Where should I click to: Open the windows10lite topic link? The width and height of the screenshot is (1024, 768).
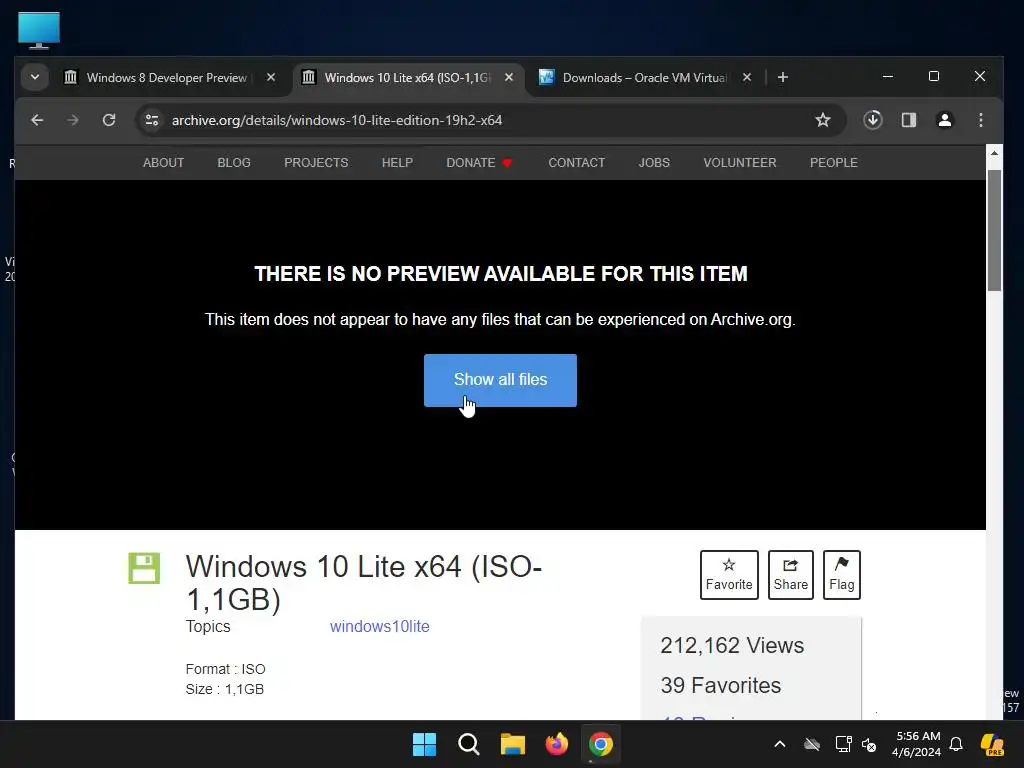pyautogui.click(x=379, y=626)
